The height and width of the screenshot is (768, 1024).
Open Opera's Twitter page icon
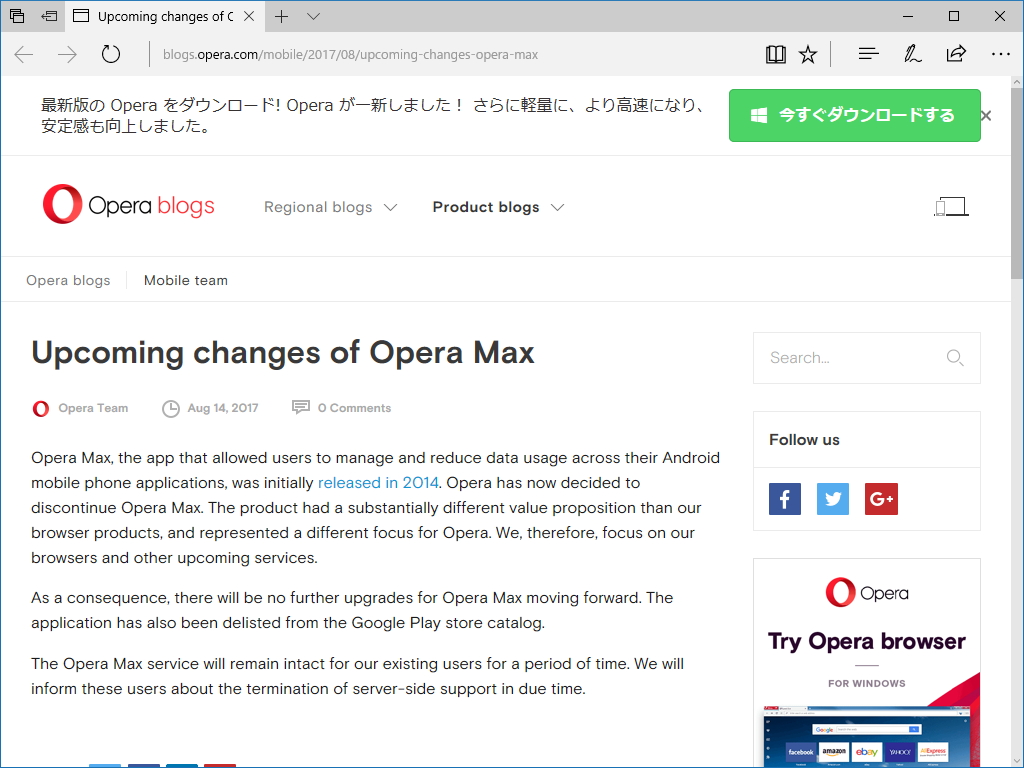pos(833,499)
